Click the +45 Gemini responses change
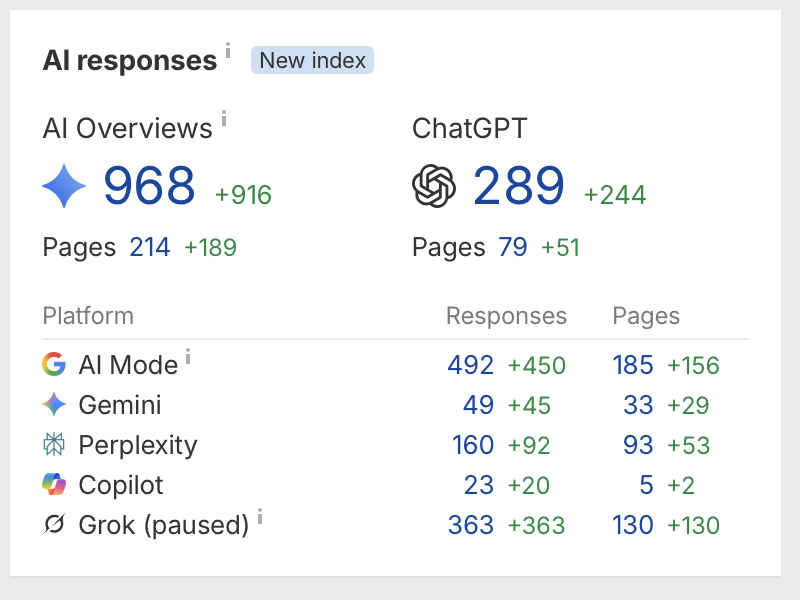 529,406
